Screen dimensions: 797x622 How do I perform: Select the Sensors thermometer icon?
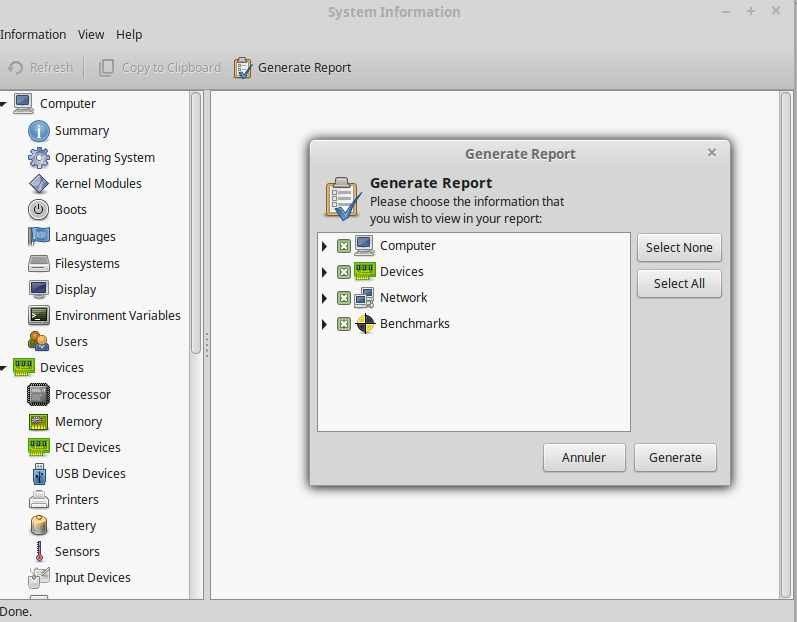point(39,552)
